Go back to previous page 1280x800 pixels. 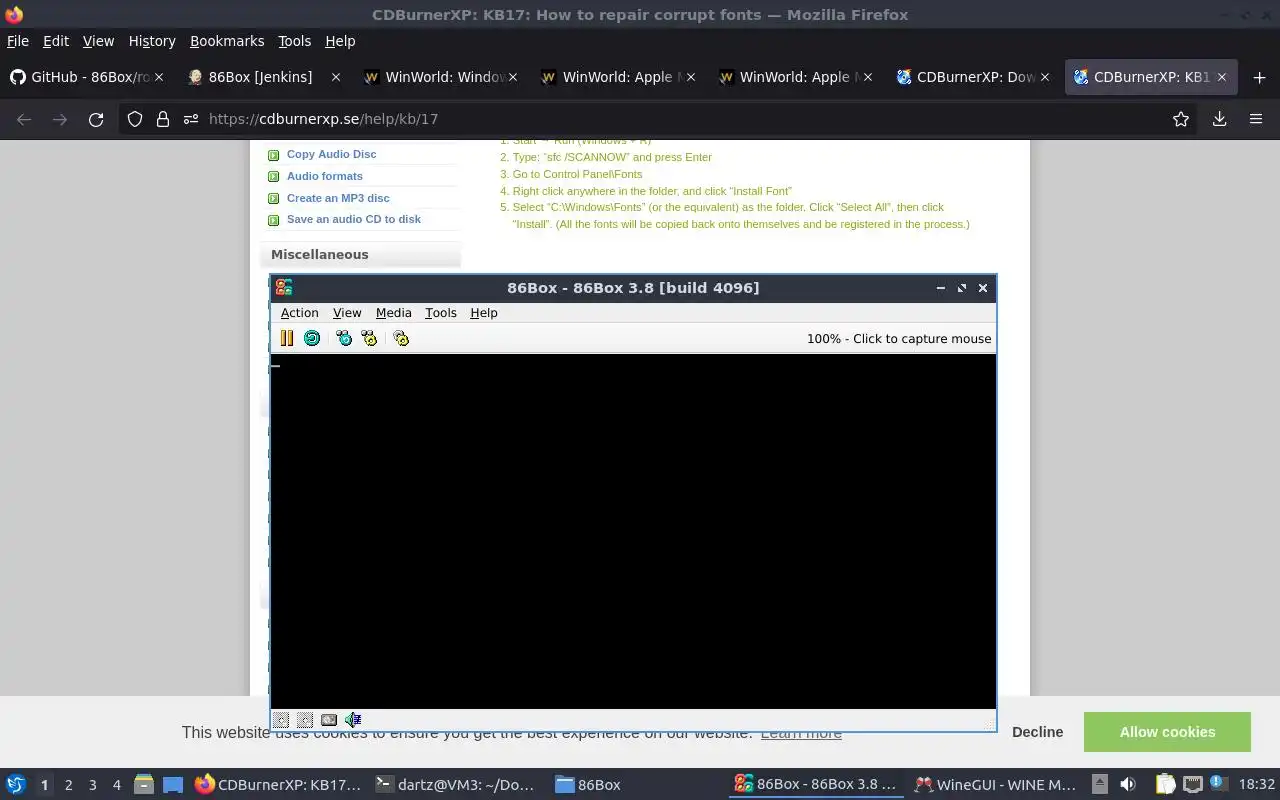click(24, 119)
